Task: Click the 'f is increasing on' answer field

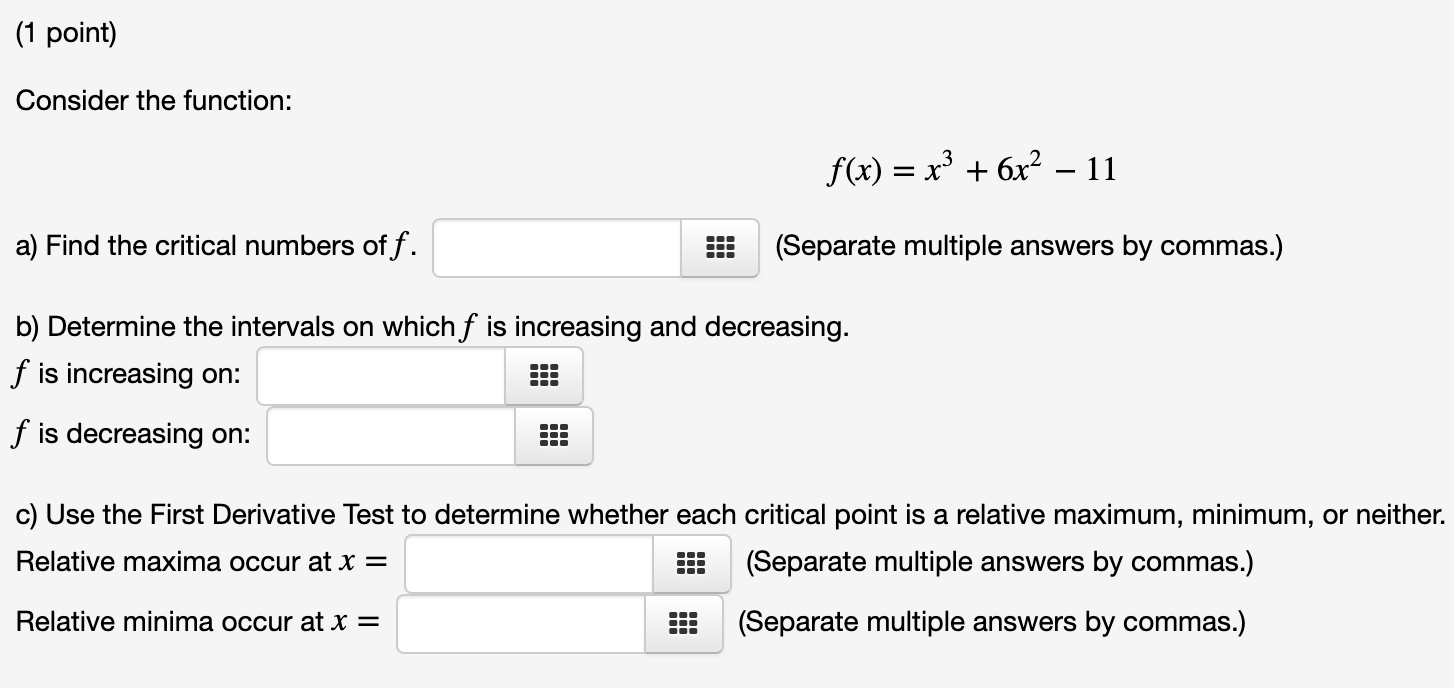Action: click(380, 375)
